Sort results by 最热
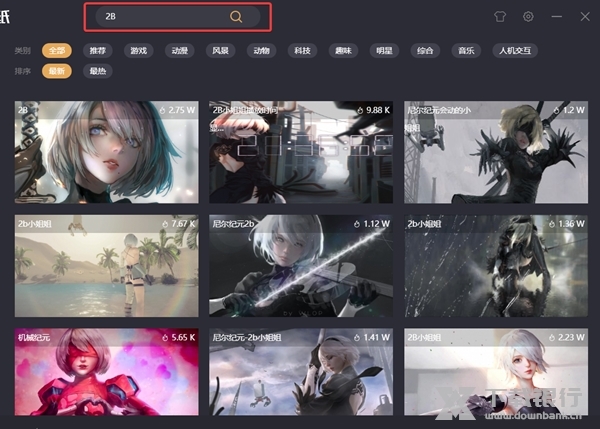The image size is (600, 429). (98, 71)
